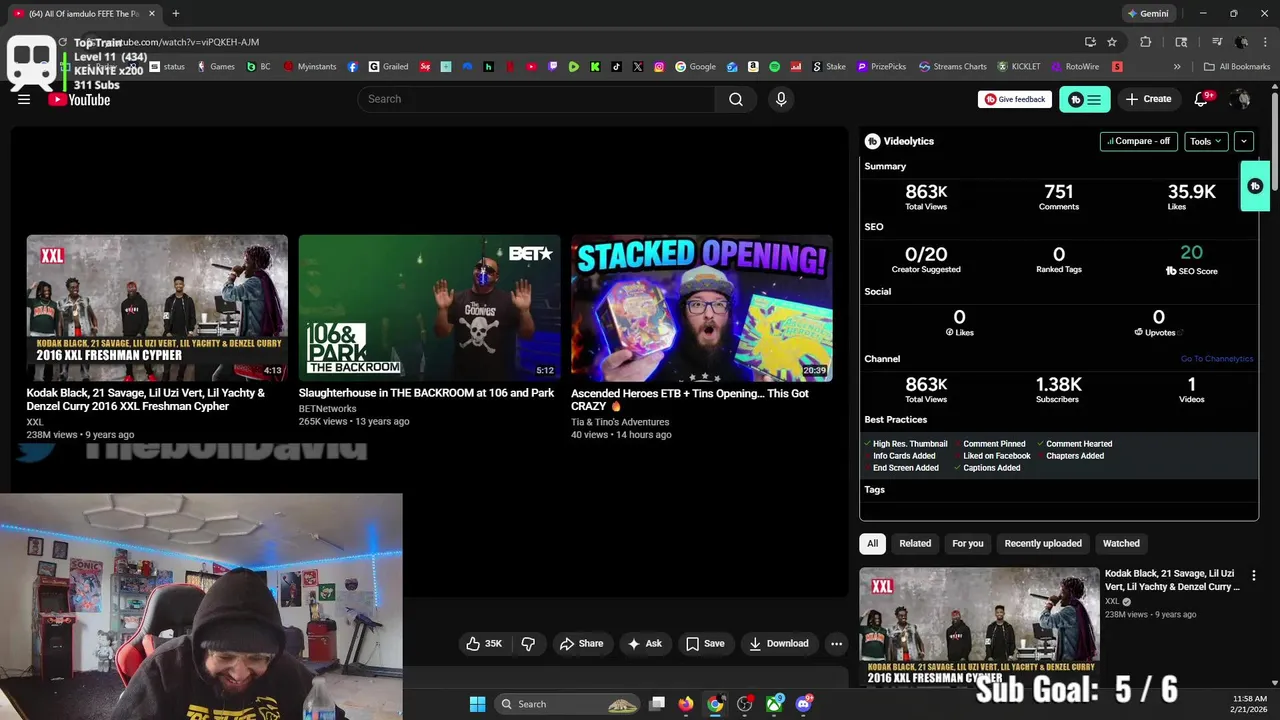Viewport: 1280px width, 720px height.
Task: Open YouTube notifications bell
Action: (x=1202, y=99)
